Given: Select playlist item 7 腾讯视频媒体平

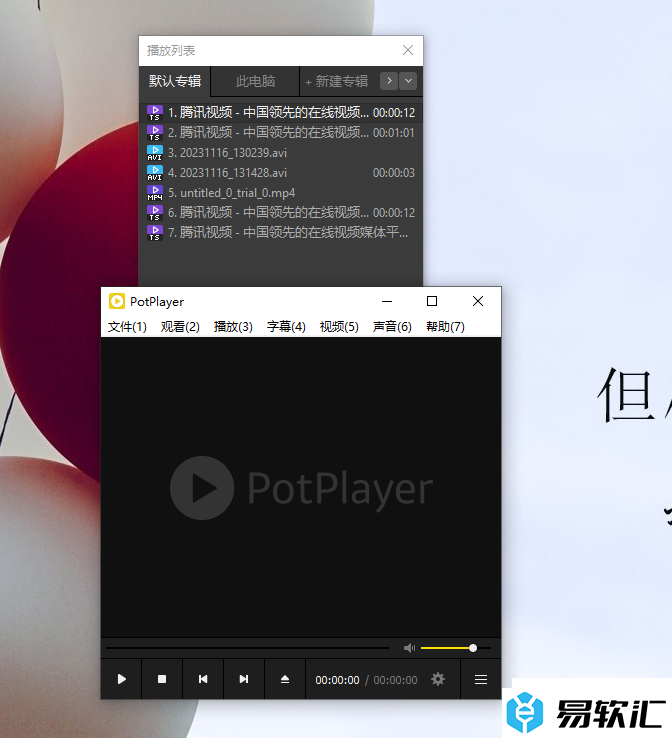Looking at the screenshot, I should (x=281, y=233).
